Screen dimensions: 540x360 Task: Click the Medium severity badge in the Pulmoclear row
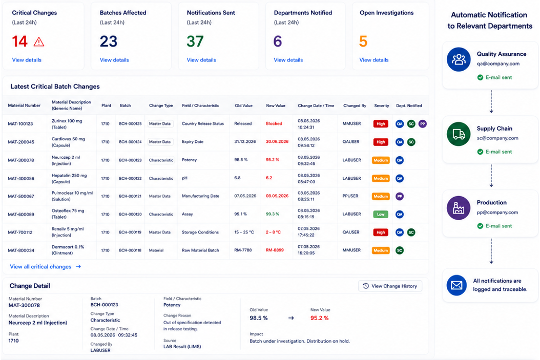tap(381, 196)
